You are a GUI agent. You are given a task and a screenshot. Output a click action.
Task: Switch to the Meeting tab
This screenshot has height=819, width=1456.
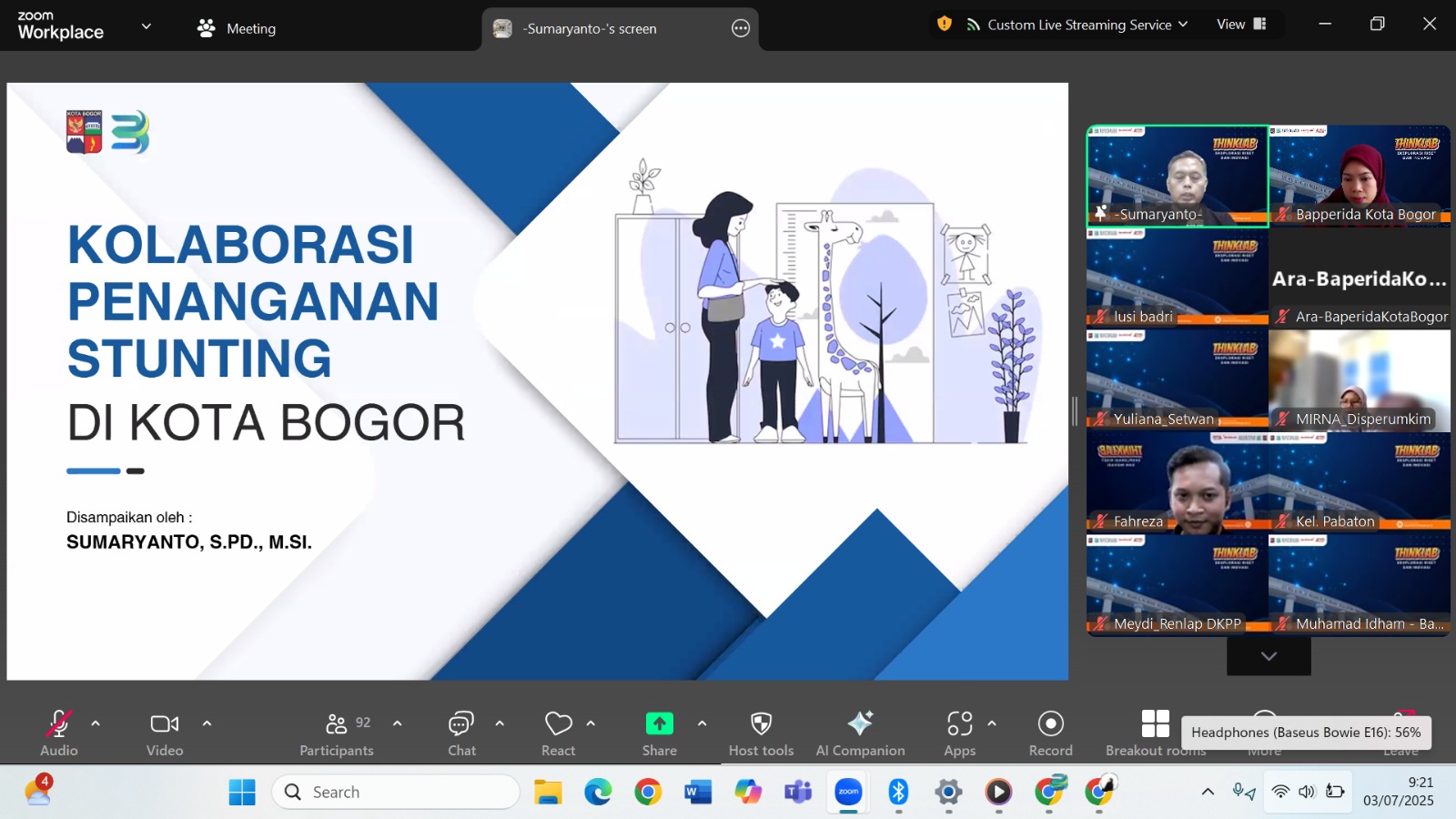[238, 28]
